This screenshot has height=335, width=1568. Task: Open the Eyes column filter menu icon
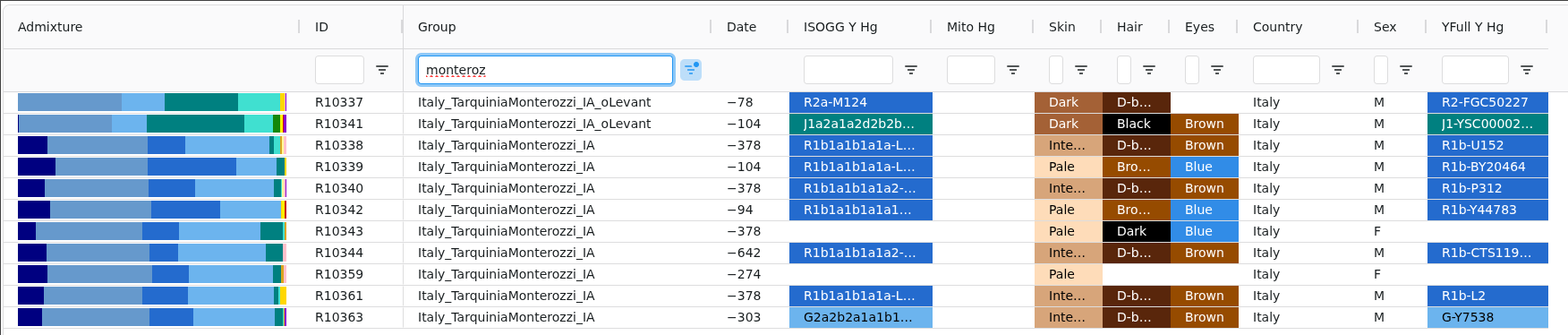(1217, 70)
